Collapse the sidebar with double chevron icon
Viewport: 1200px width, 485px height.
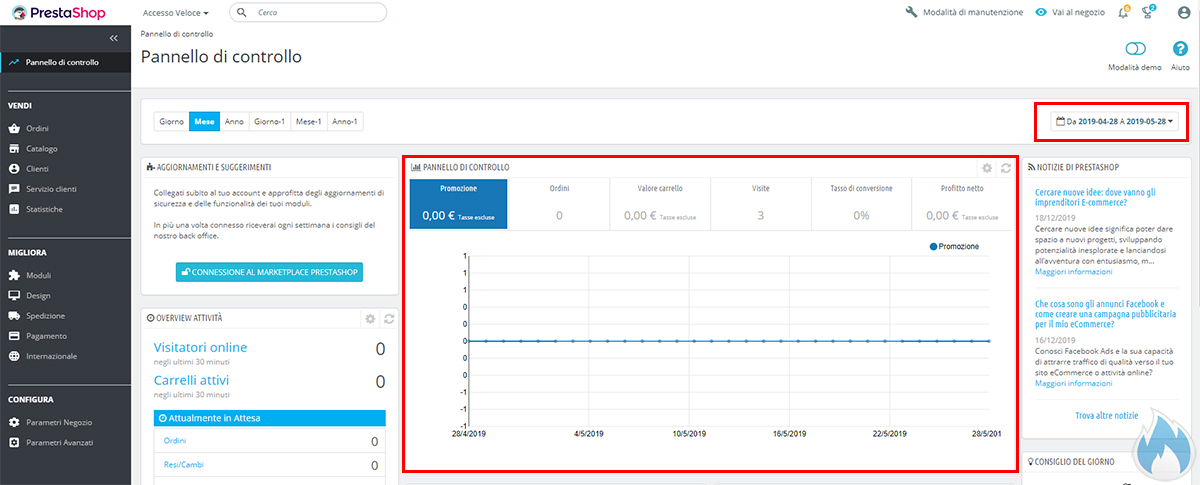point(113,38)
